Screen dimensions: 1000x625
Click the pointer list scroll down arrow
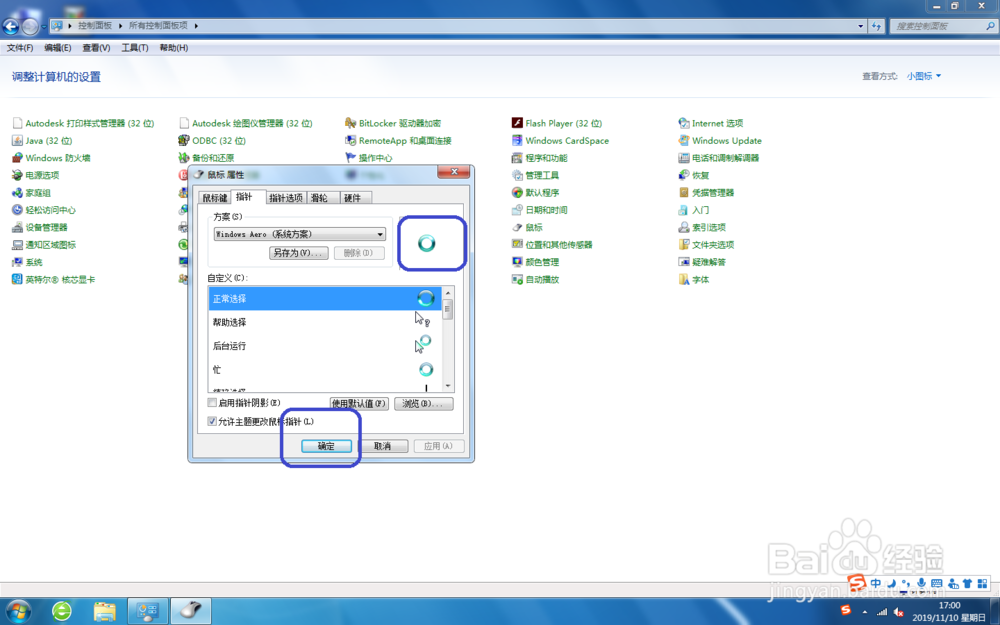pyautogui.click(x=448, y=386)
